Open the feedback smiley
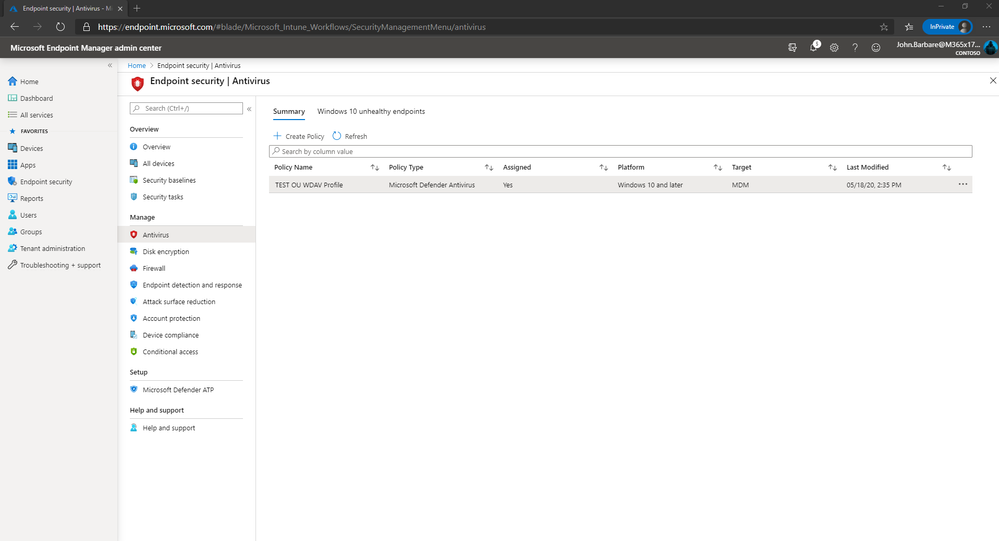Image resolution: width=999 pixels, height=541 pixels. 876,48
